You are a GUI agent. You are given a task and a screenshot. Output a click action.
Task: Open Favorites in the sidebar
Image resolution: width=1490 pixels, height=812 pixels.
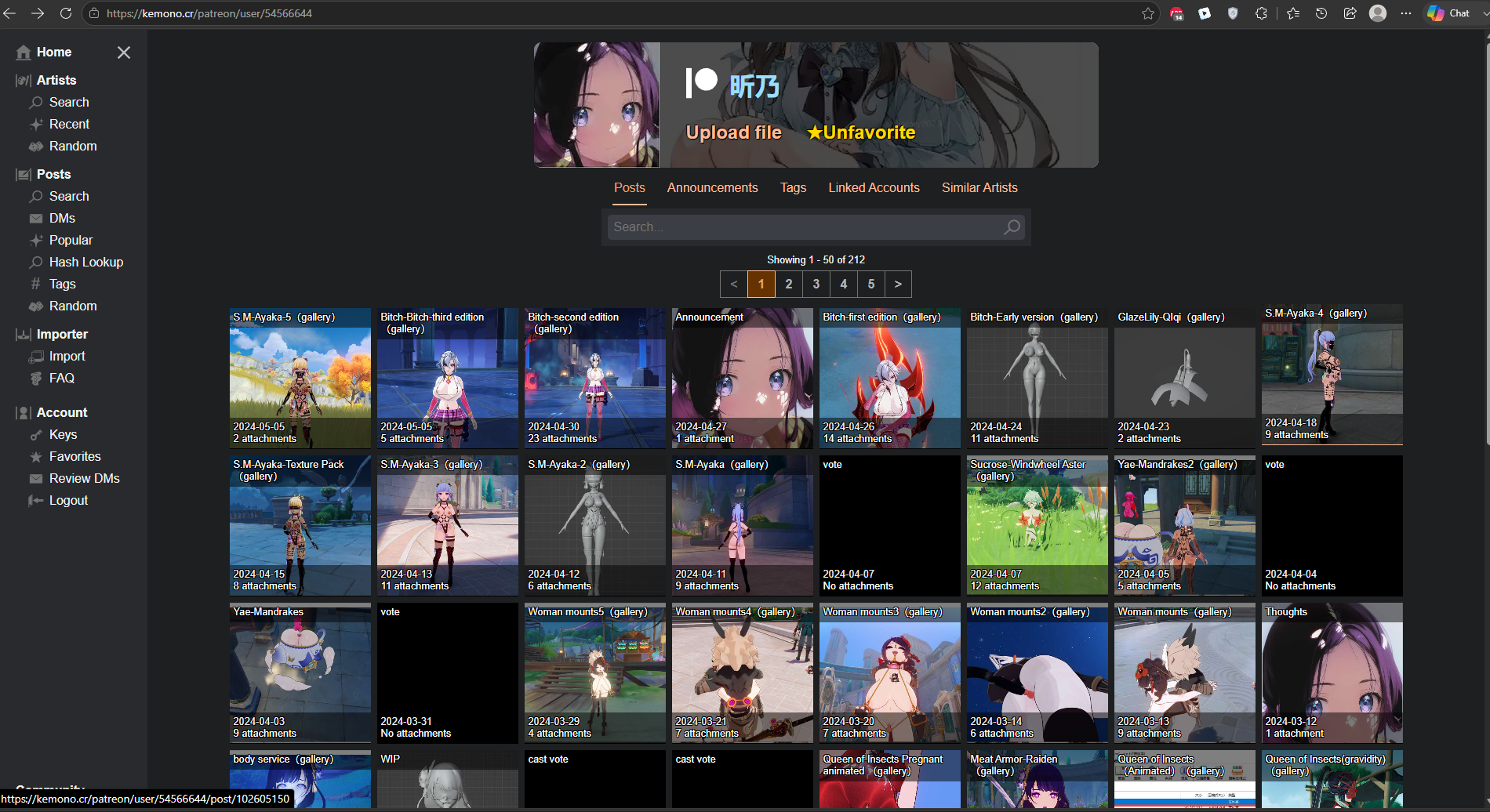point(74,456)
